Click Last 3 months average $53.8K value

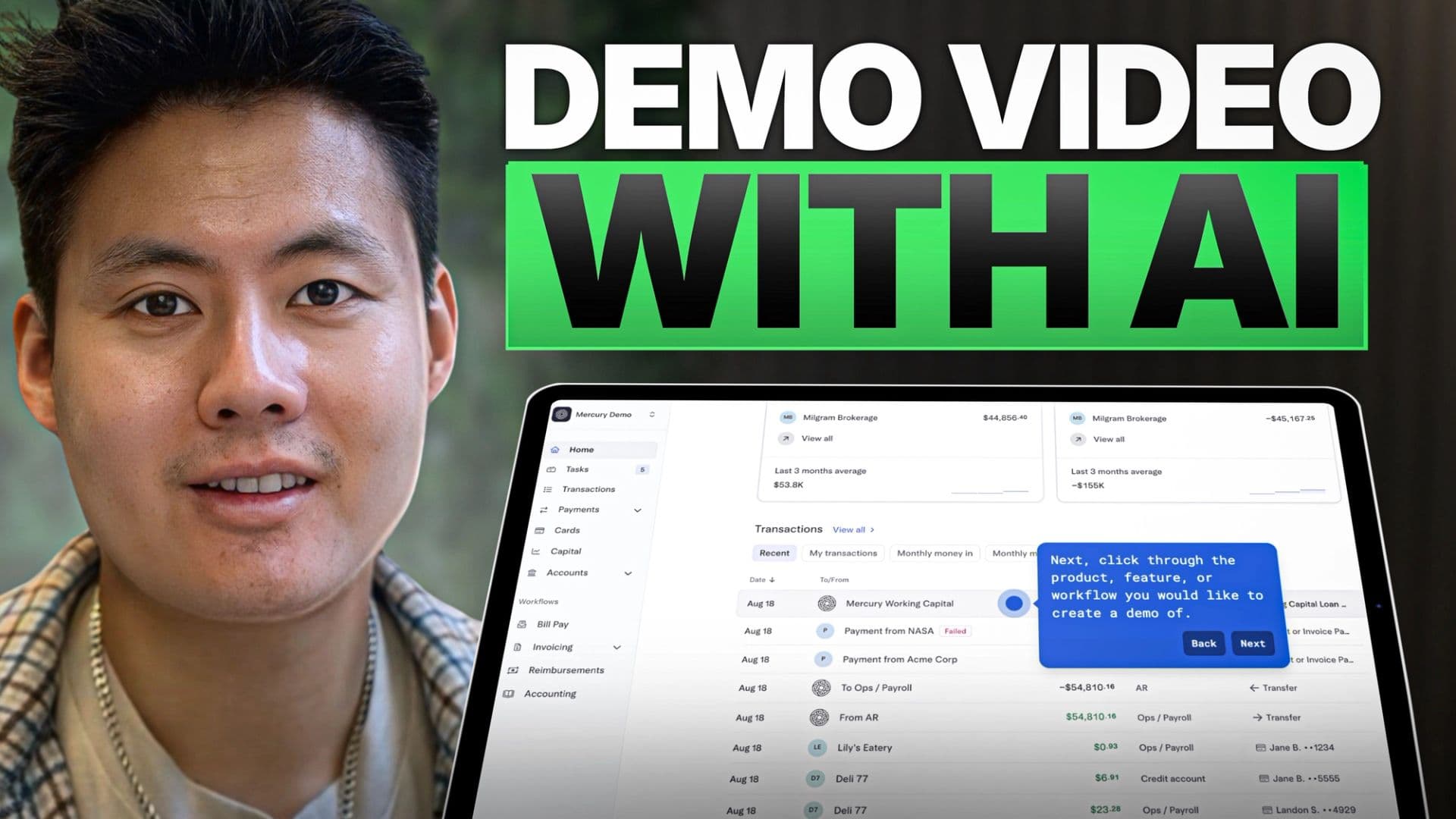pos(788,485)
